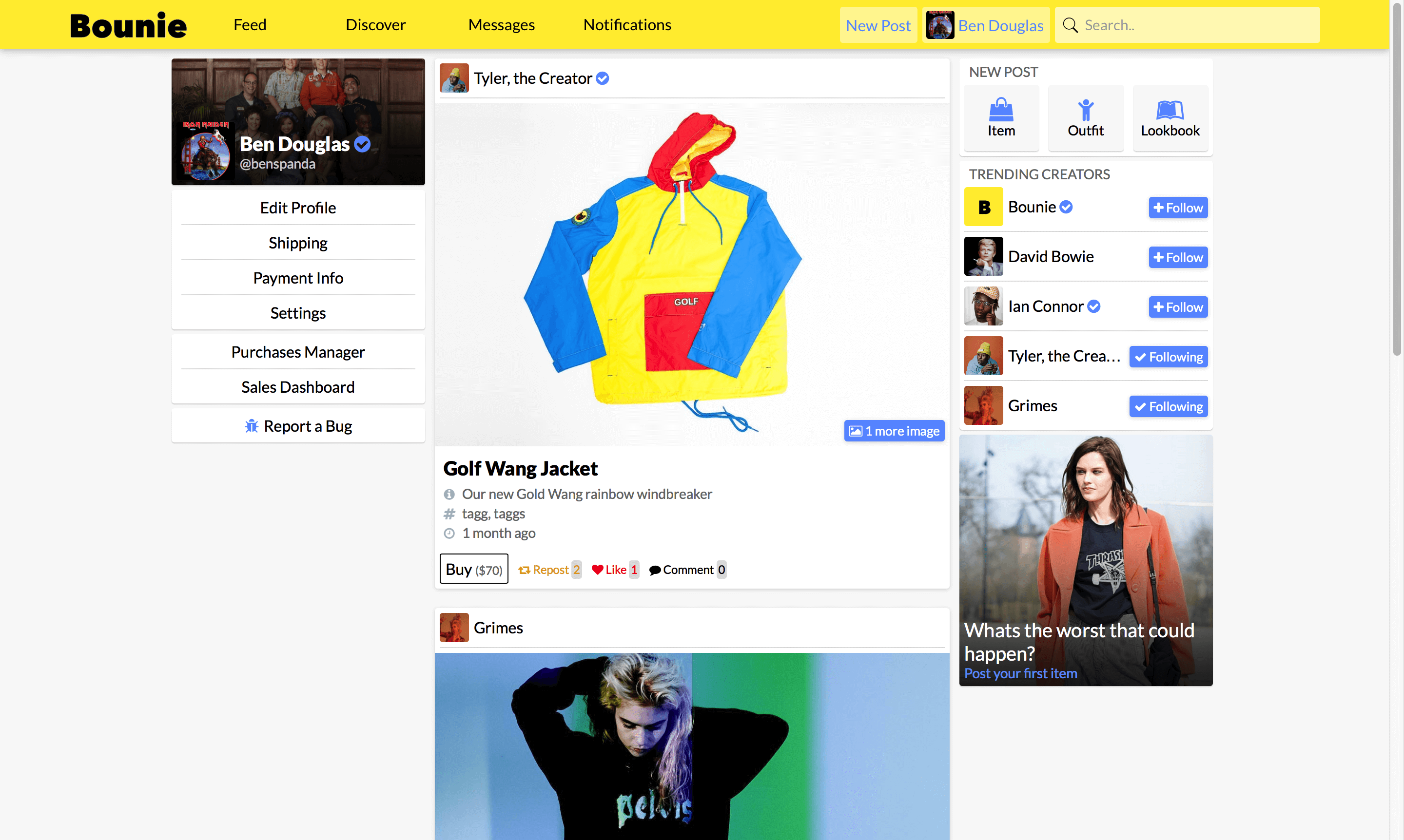Go to Messages in navigation bar
Viewport: 1404px width, 840px height.
(x=501, y=24)
